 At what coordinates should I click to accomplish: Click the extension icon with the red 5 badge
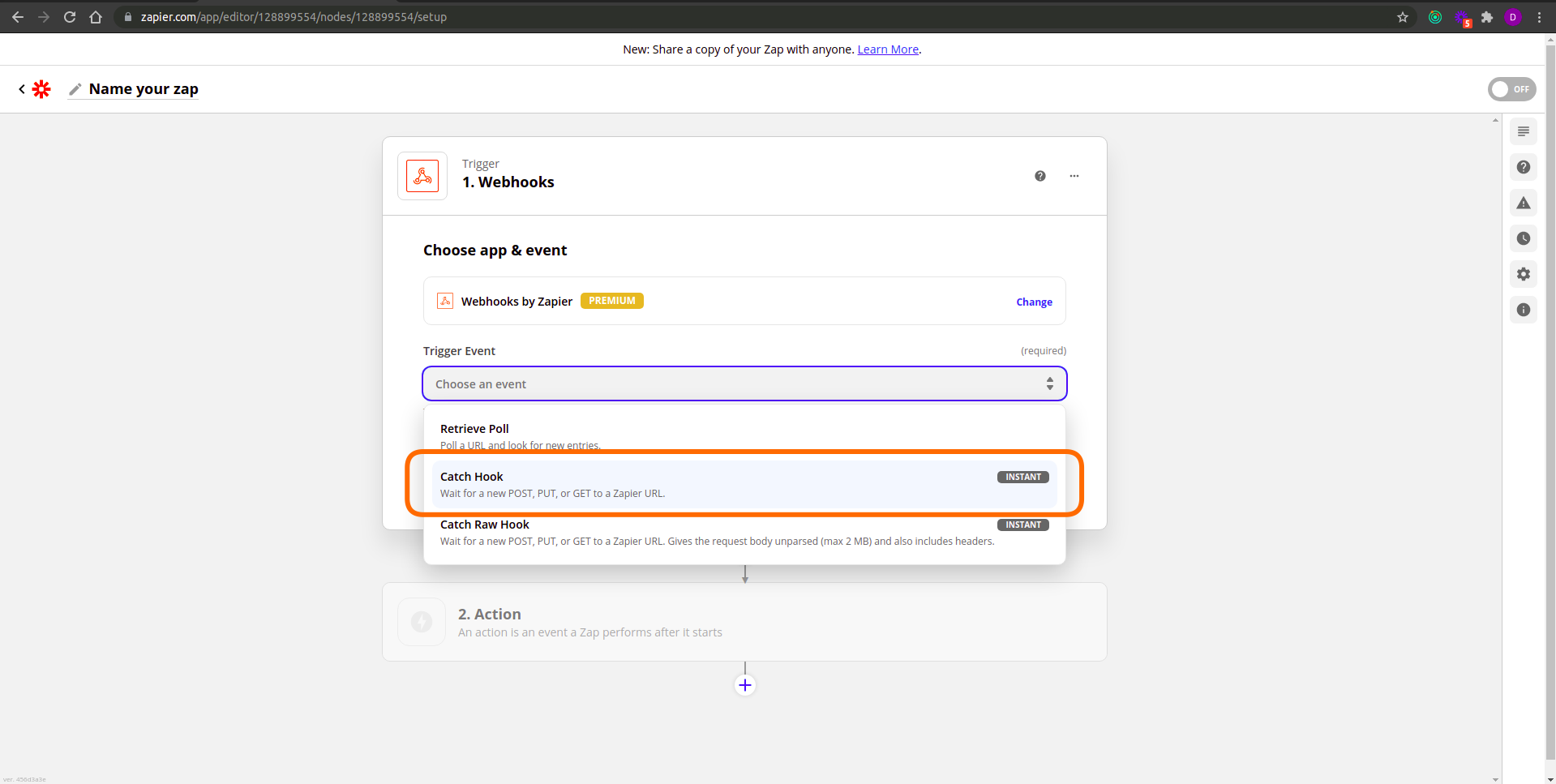1462,18
